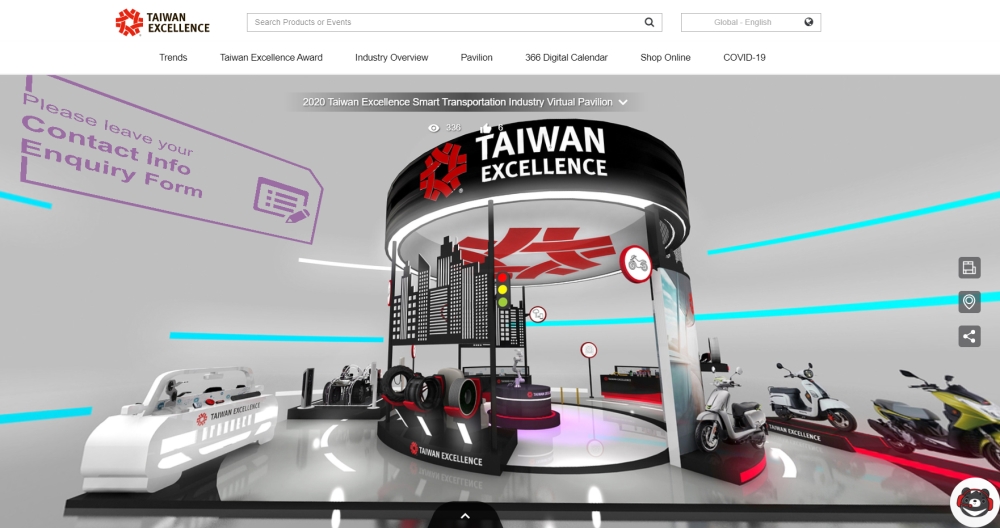
Task: Open the 366 Digital Calendar link
Action: [566, 58]
